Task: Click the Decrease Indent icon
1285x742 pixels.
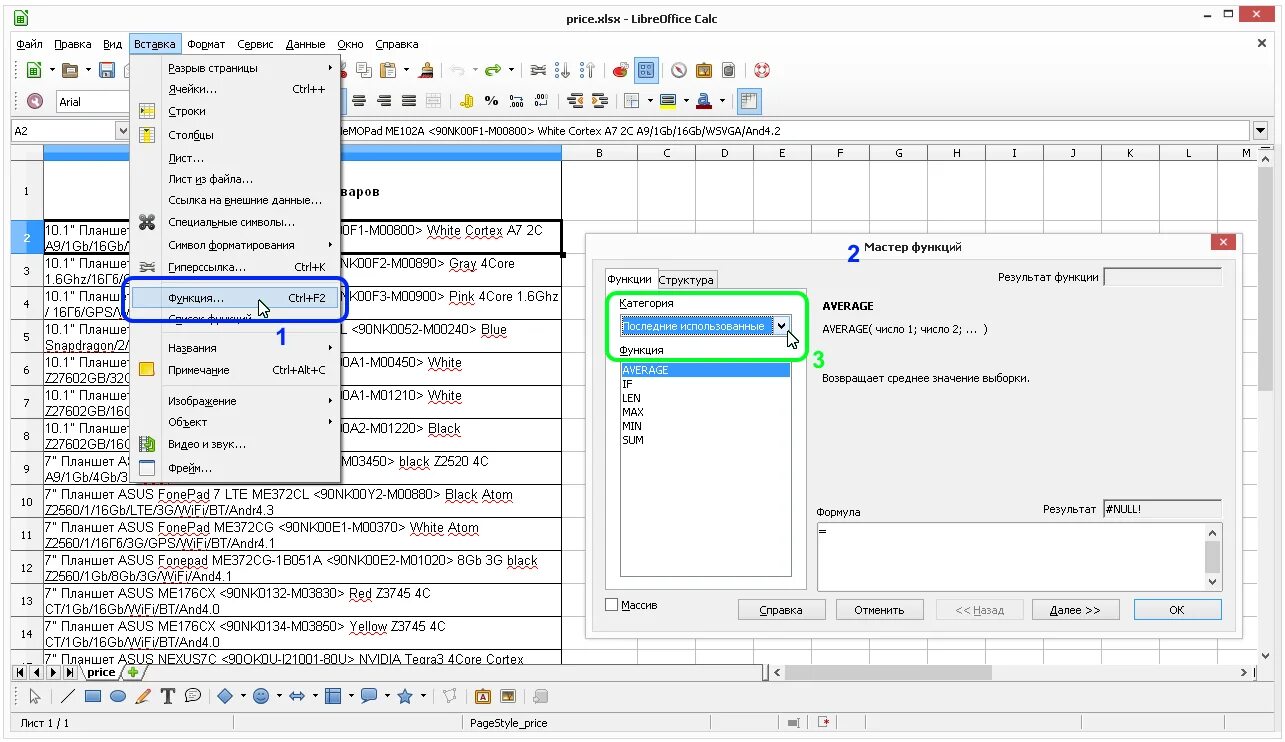Action: pyautogui.click(x=575, y=101)
